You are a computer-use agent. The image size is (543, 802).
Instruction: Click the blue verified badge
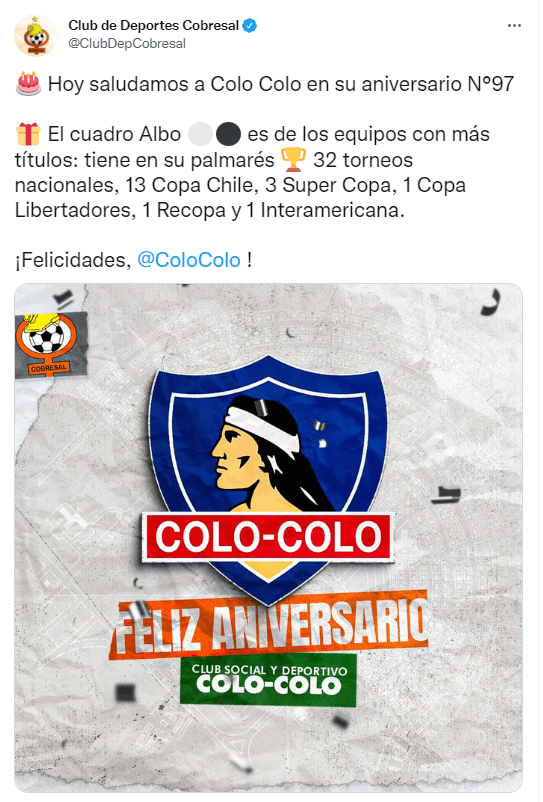coord(250,25)
